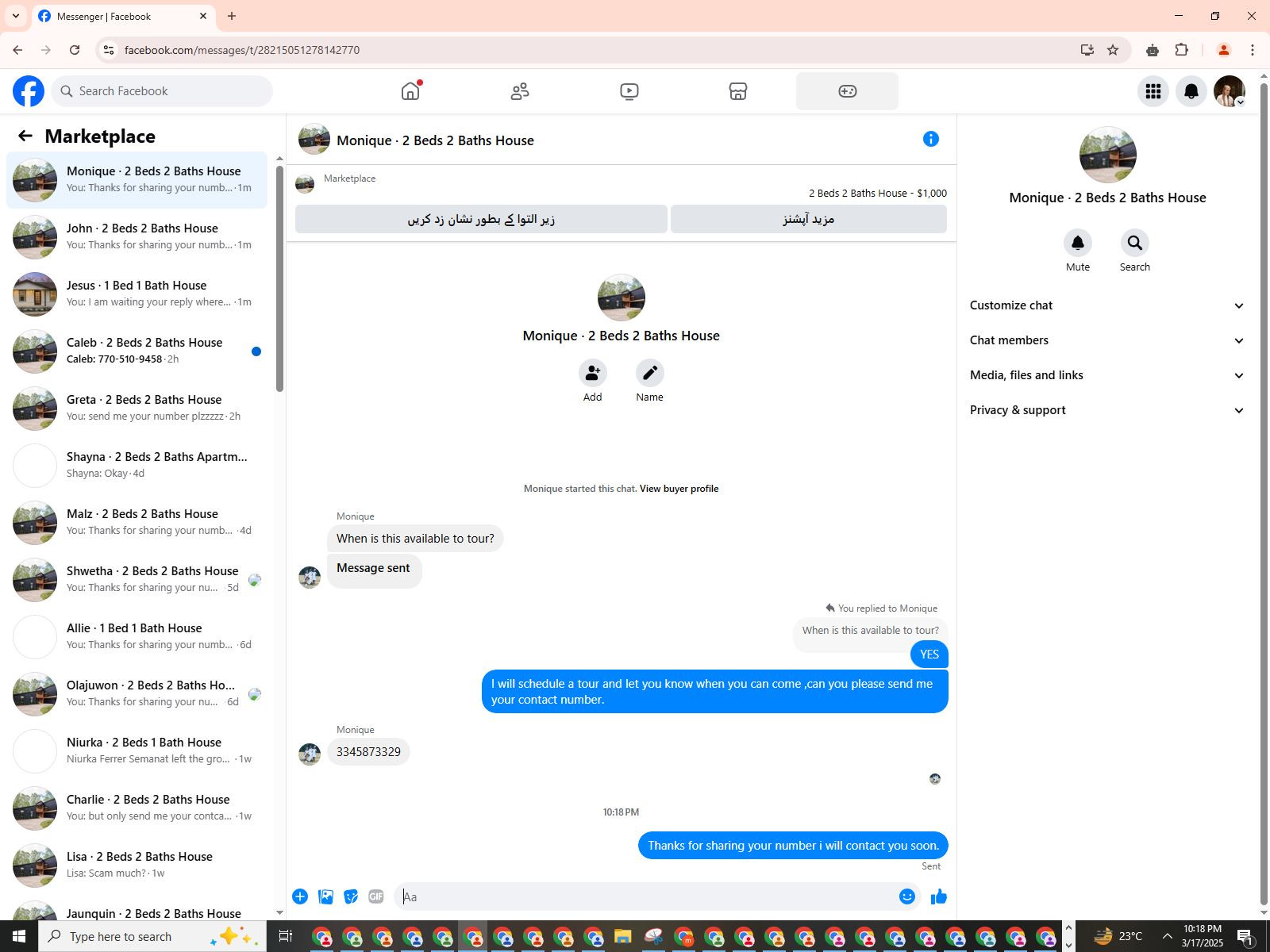Edit the chat Name pencil icon
Image resolution: width=1270 pixels, height=952 pixels.
click(x=650, y=373)
